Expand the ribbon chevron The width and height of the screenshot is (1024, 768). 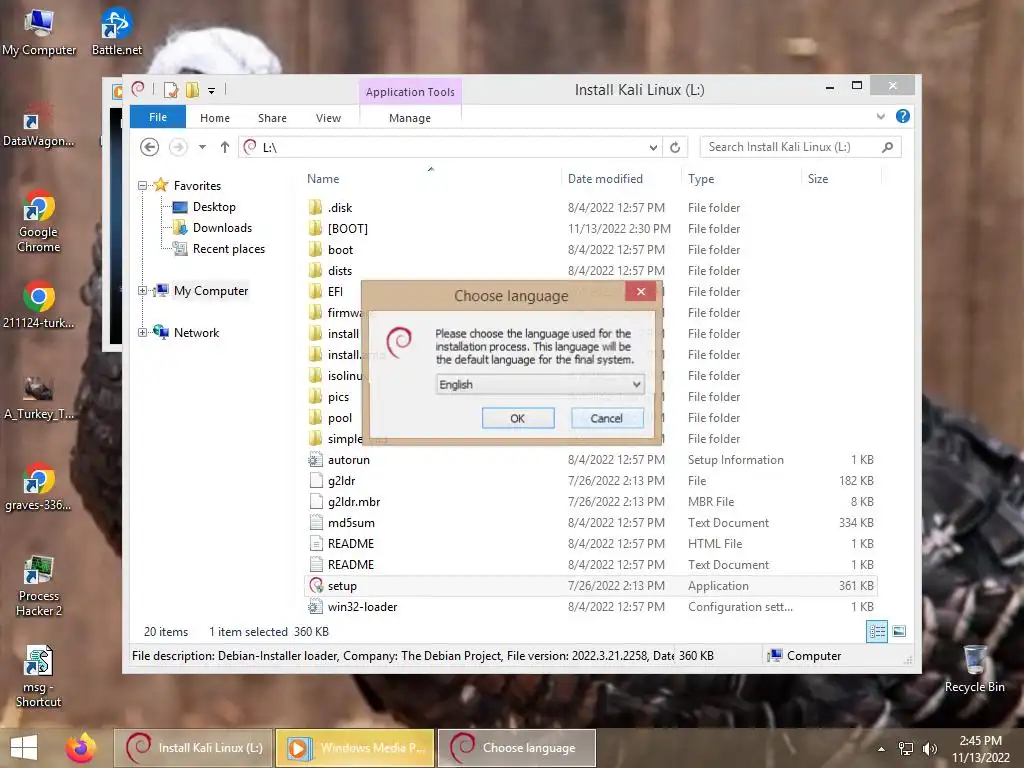[881, 116]
